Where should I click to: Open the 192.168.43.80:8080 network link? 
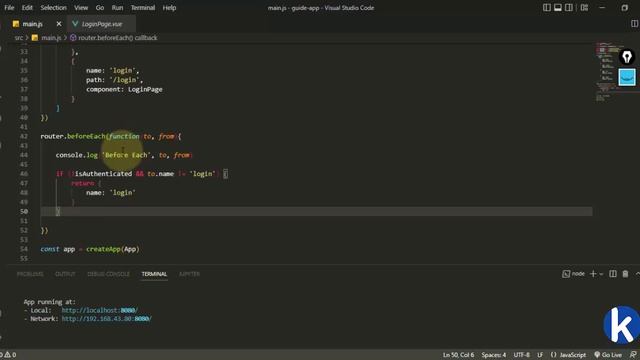[x=107, y=319]
